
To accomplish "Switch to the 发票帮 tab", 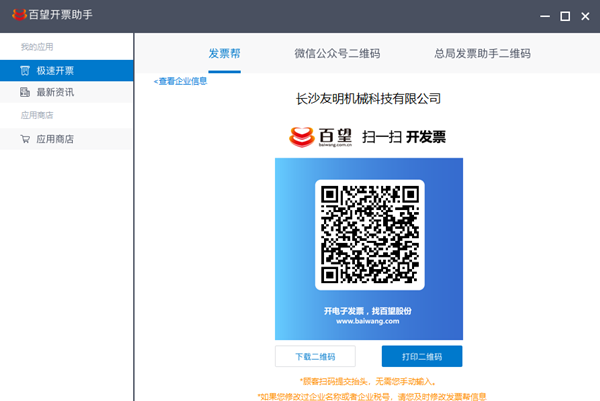I will tap(224, 54).
